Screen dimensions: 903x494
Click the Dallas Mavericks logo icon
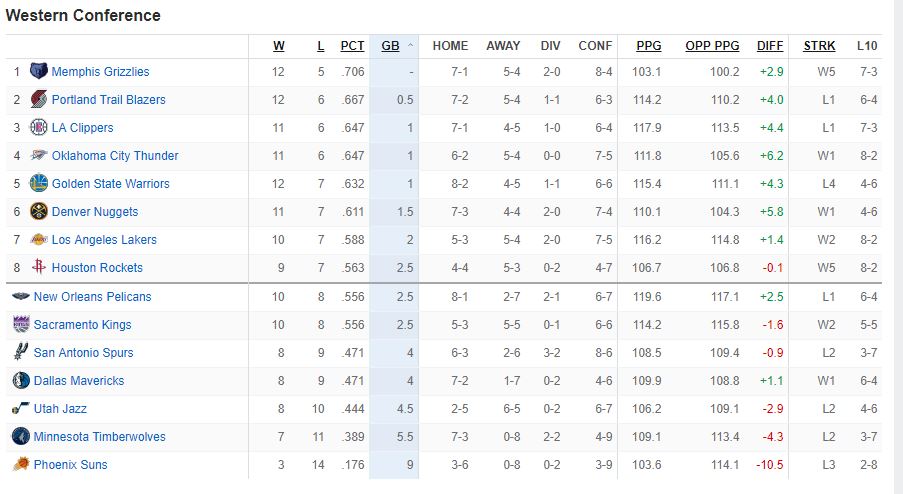coord(21,381)
